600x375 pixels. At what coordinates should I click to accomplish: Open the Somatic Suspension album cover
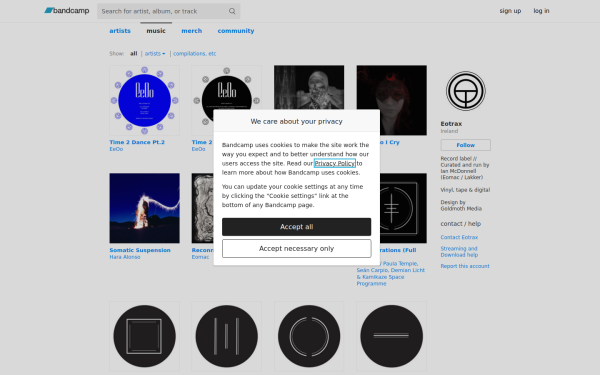tap(144, 208)
